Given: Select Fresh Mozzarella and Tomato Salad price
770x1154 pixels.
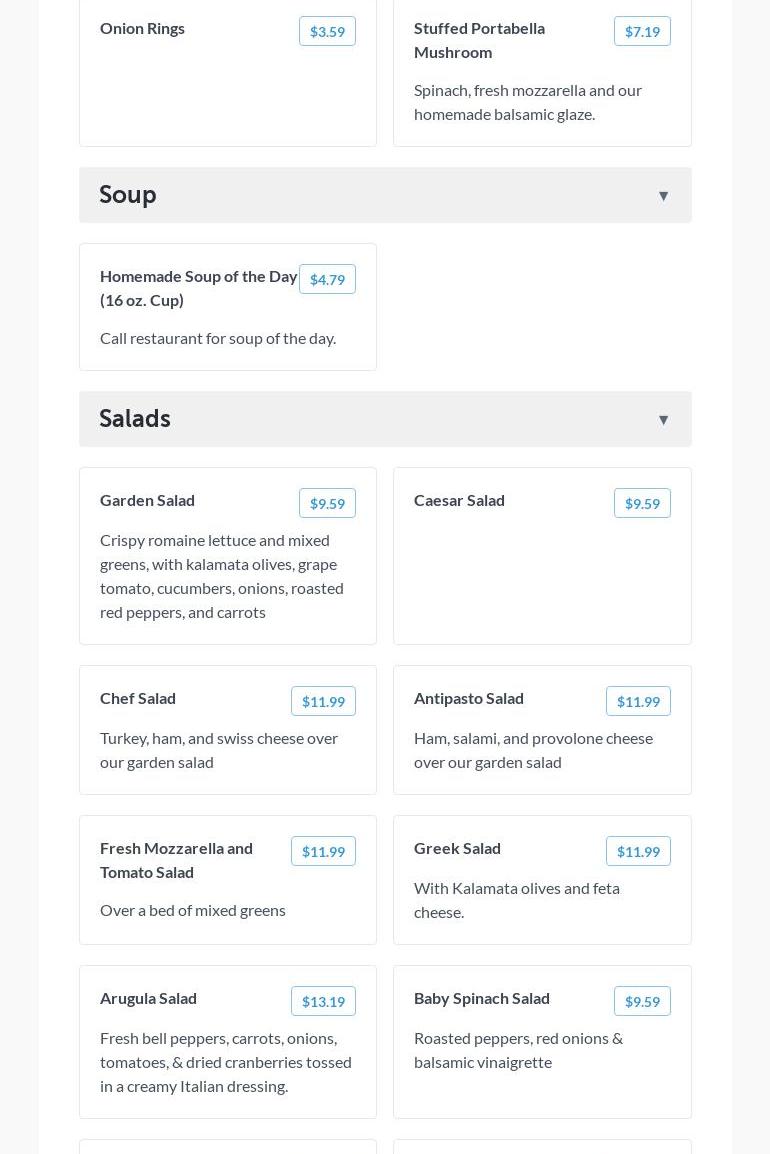Looking at the screenshot, I should pyautogui.click(x=323, y=851).
